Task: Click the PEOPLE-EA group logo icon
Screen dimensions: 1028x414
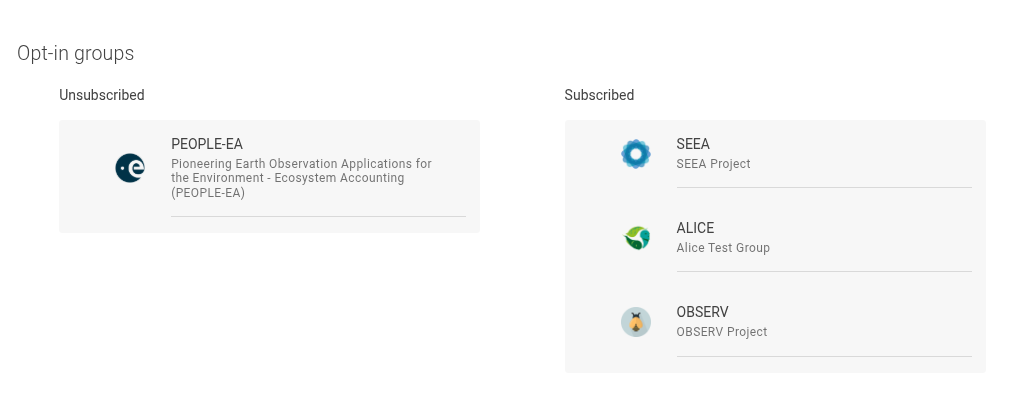Action: pos(130,168)
